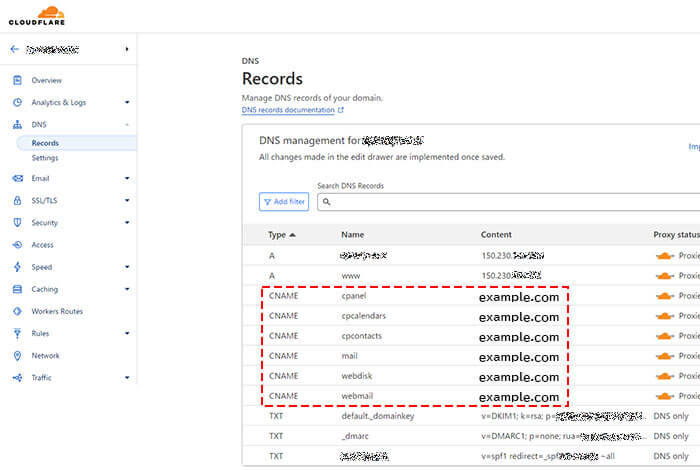Toggle proxy cloud for cpcalendars record
The width and height of the screenshot is (700, 470).
click(665, 316)
